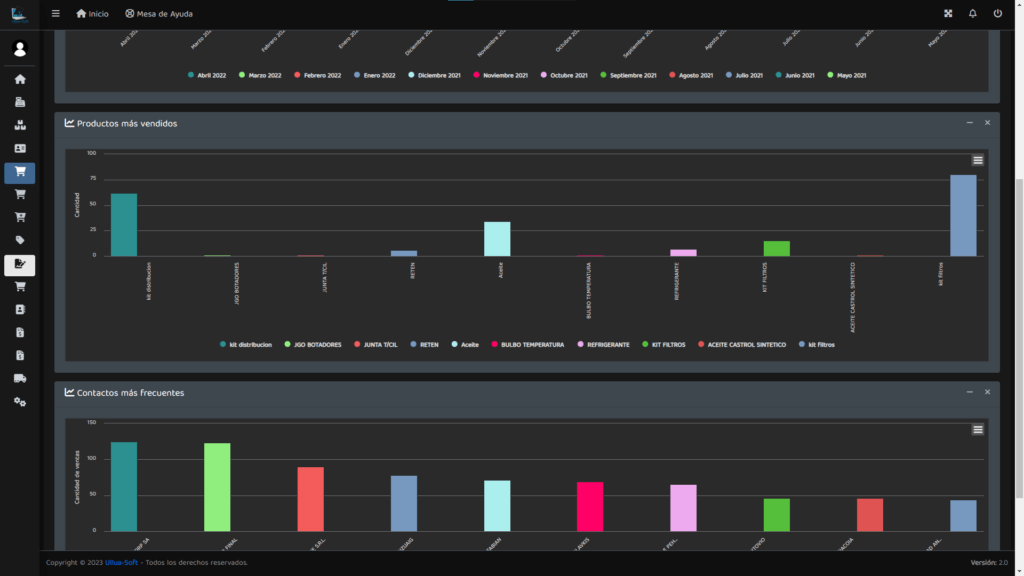Toggle fullscreen using the expand arrows icon
This screenshot has width=1024, height=576.
pos(948,14)
